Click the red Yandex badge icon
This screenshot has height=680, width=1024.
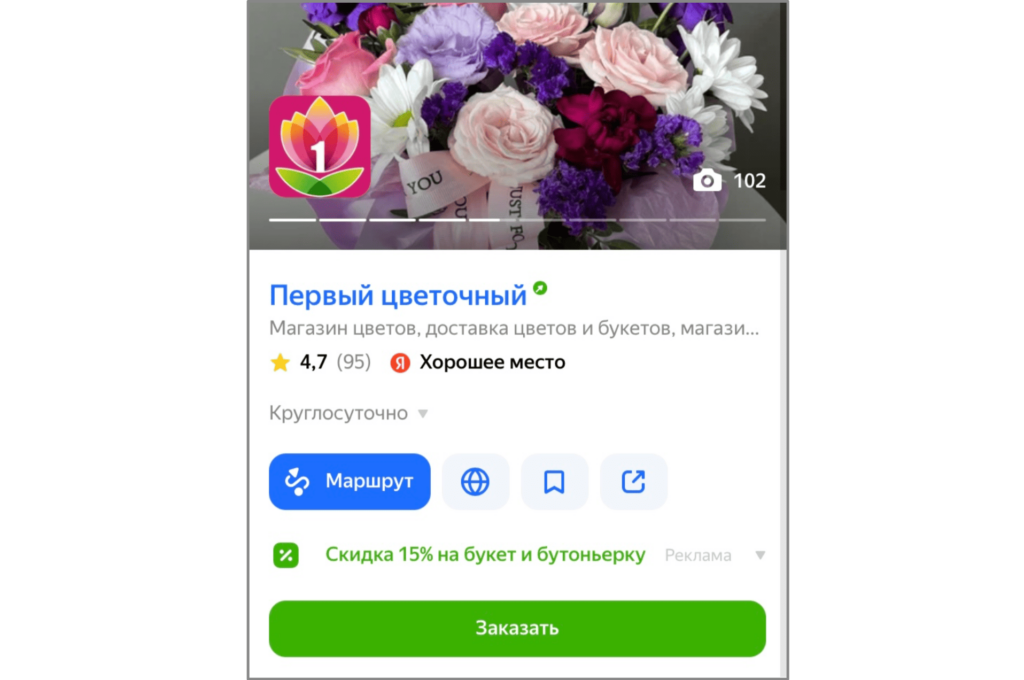(400, 363)
